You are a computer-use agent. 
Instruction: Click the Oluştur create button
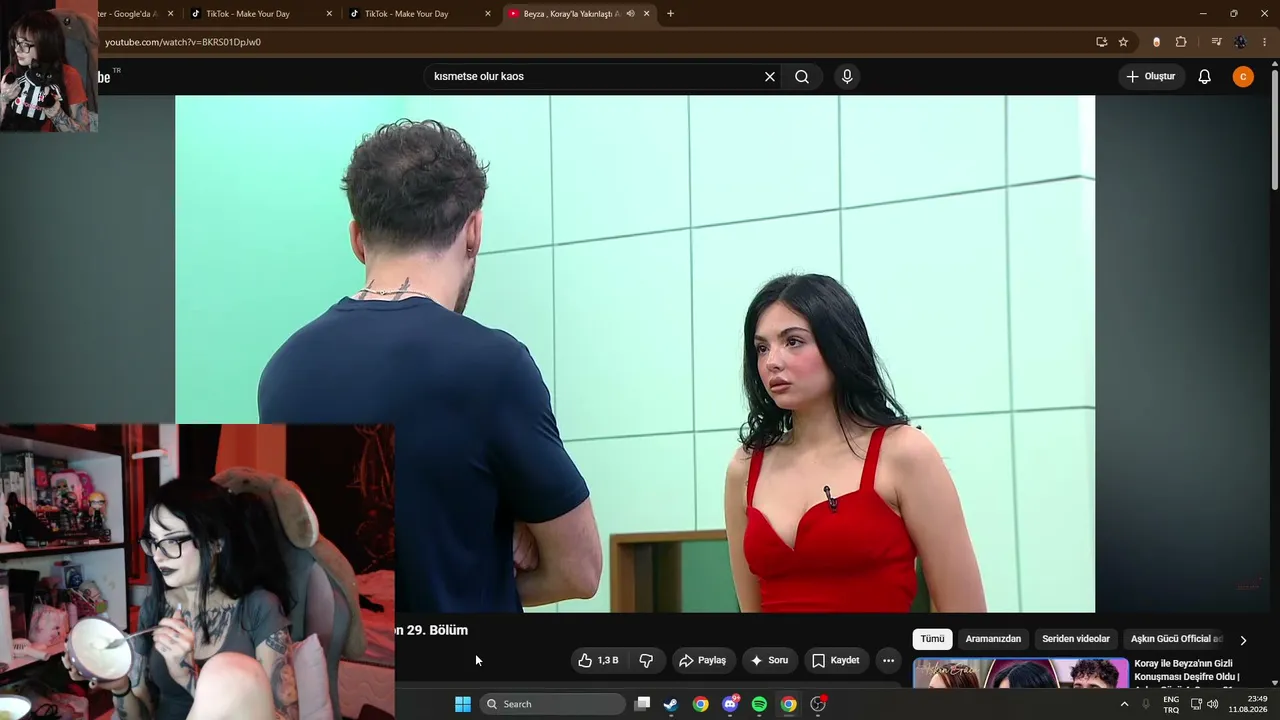click(x=1152, y=77)
